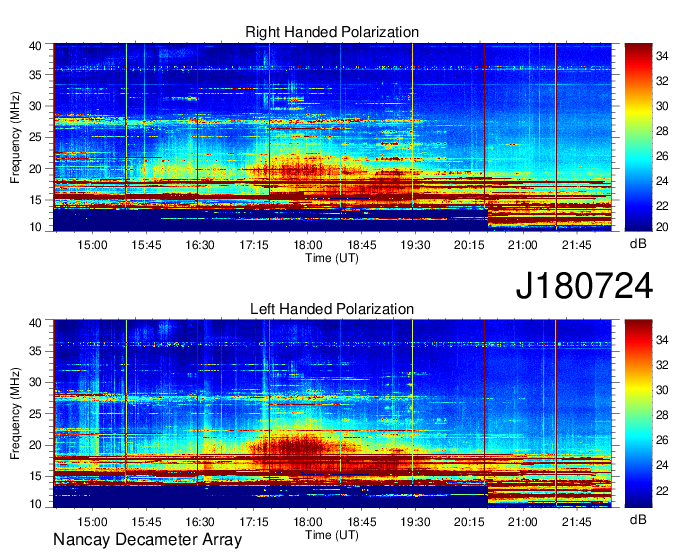
Task: Click 35 MHz tick on Right Handed frequency axis
Action: click(x=35, y=75)
